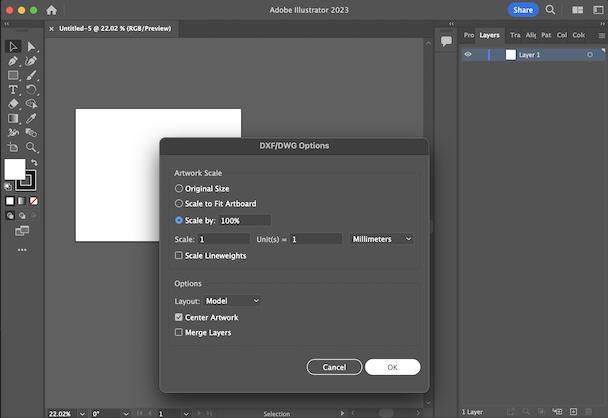Screen dimensions: 608x418
Task: Click the Cancel button
Action: point(334,367)
